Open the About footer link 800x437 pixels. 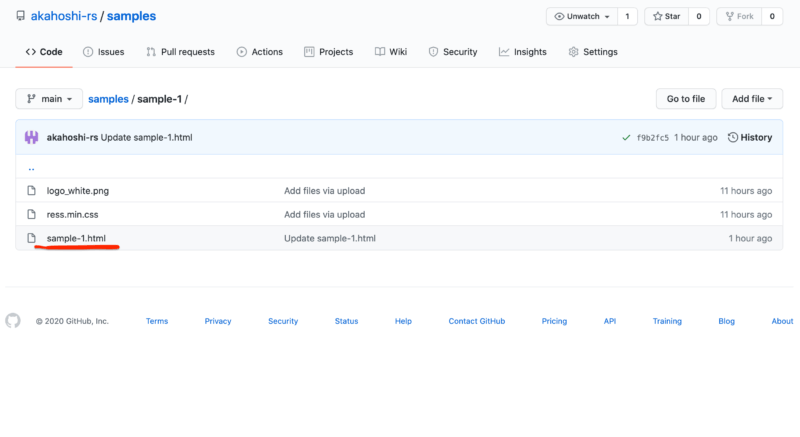782,321
